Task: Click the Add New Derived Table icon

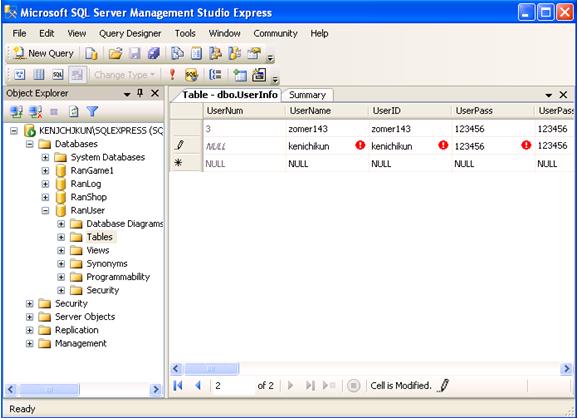Action: 259,75
